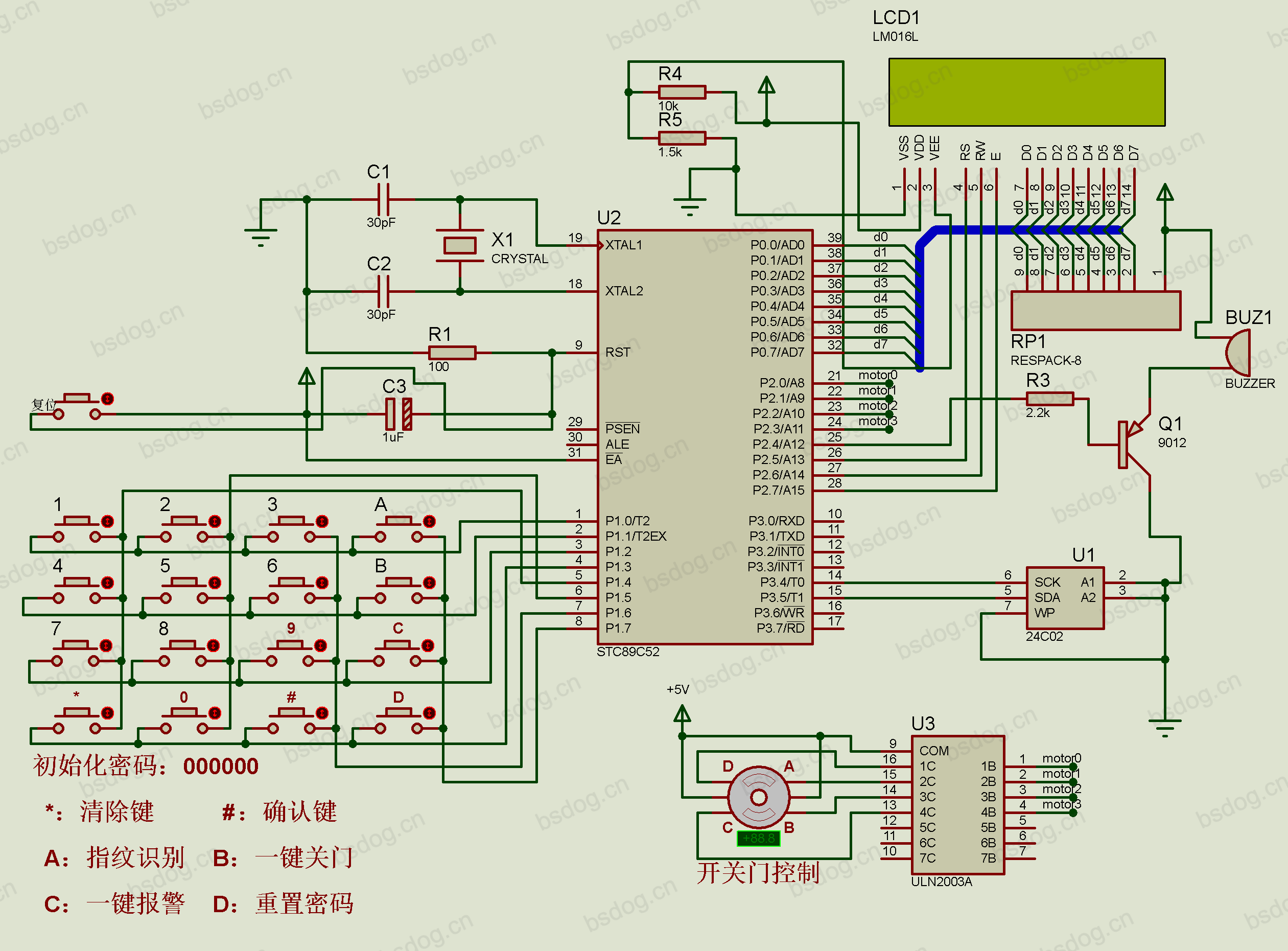The image size is (1288, 951).
Task: Toggle red latch dot of keypad key 0
Action: pos(215,713)
